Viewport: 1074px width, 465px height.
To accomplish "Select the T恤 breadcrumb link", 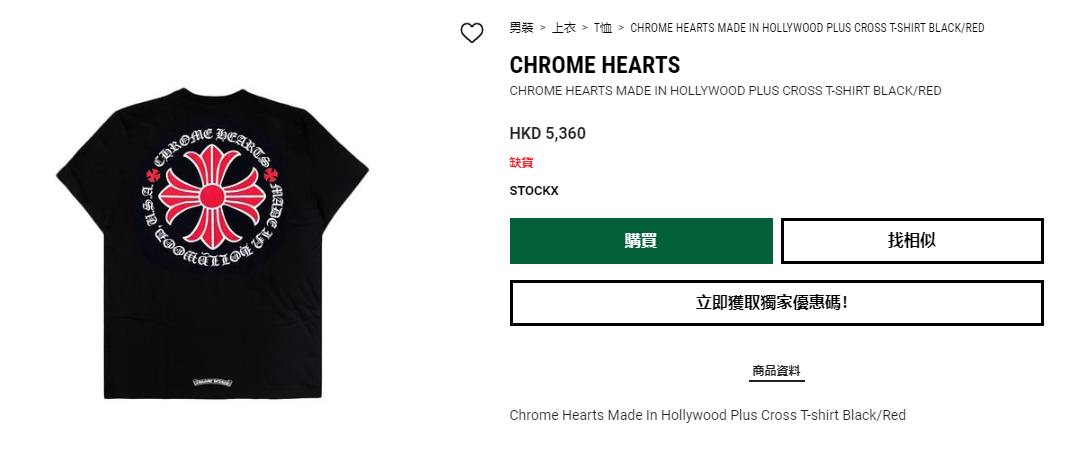I will click(x=603, y=28).
